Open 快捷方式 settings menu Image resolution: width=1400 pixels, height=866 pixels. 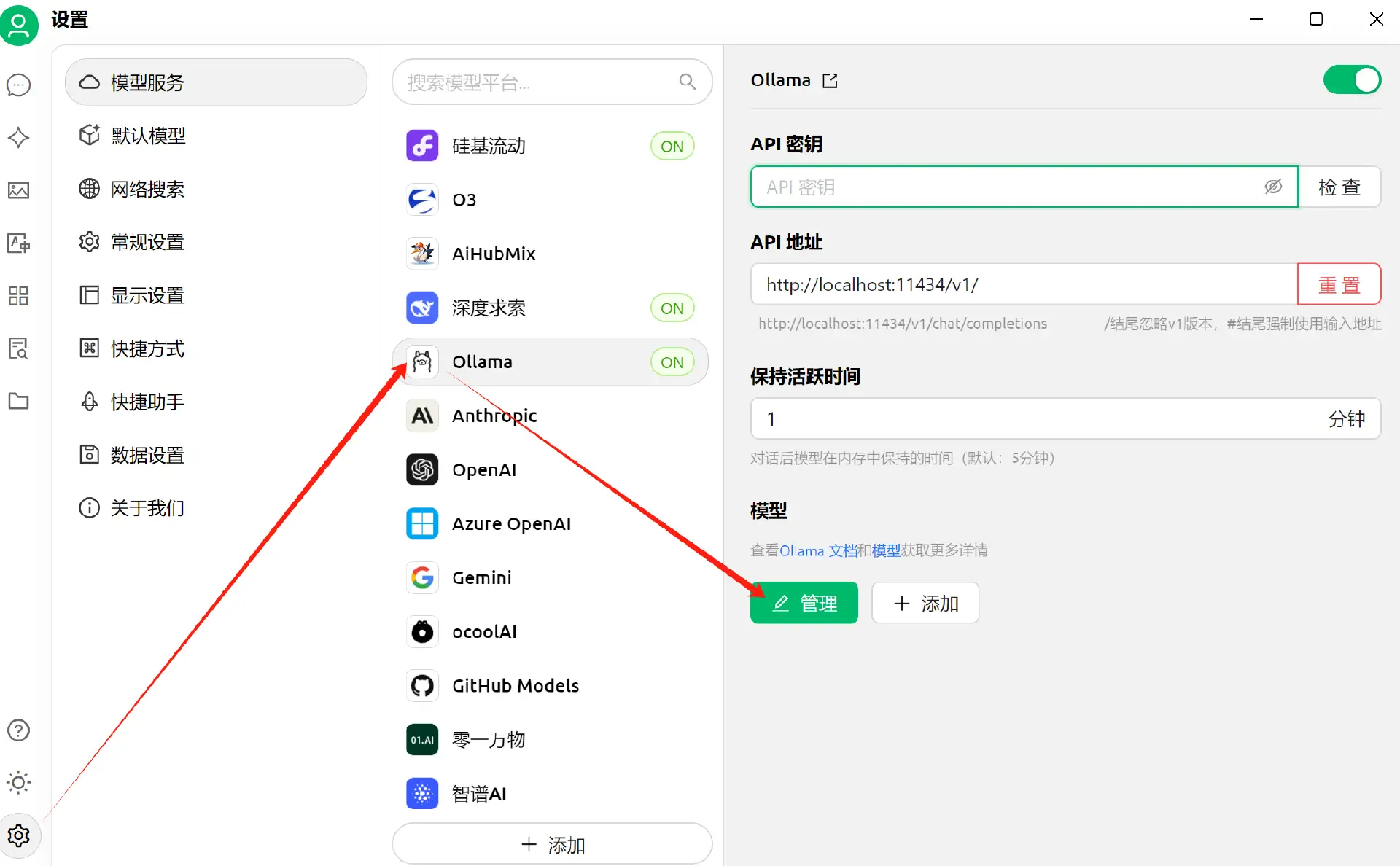tap(216, 348)
